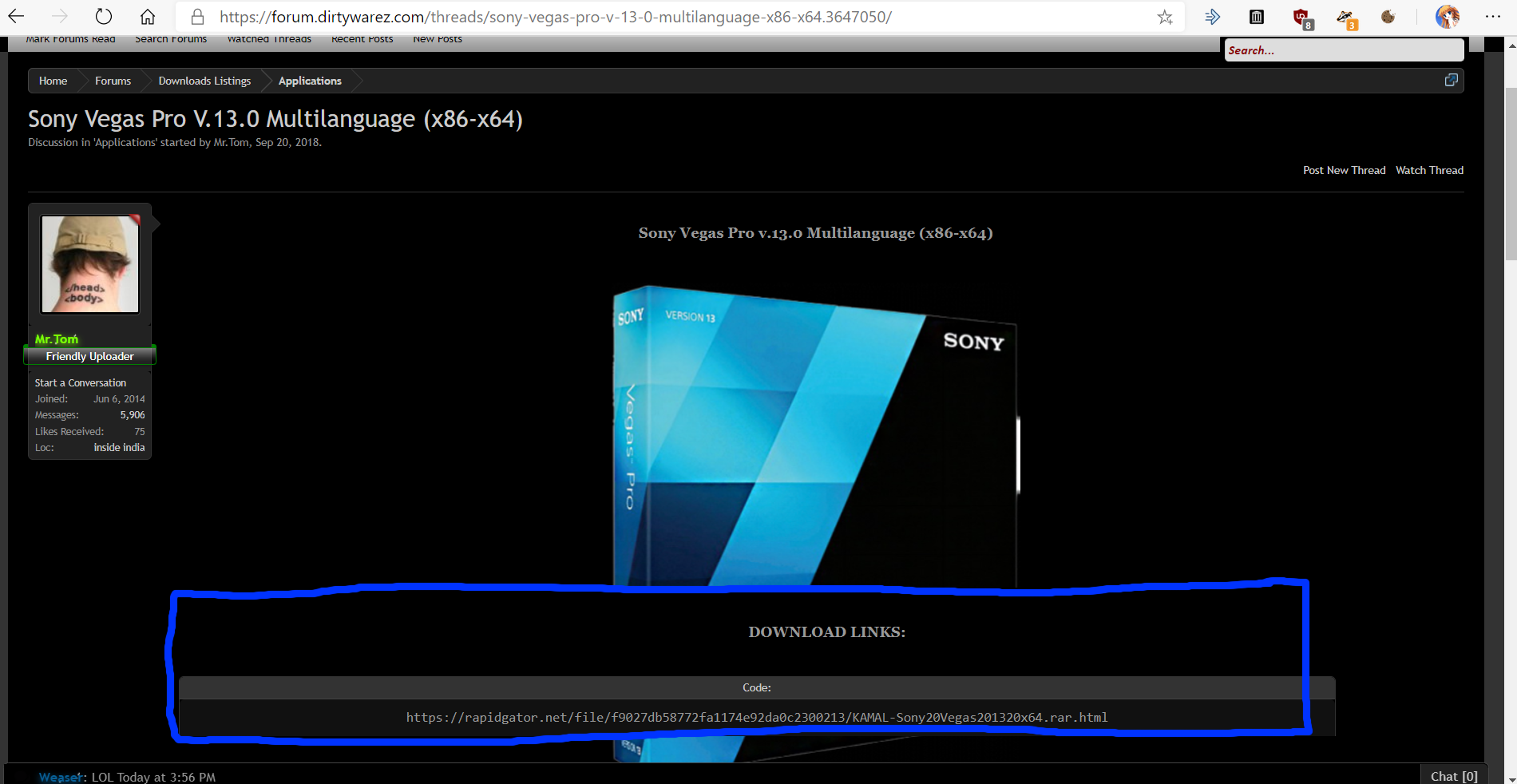
Task: Click the Likes Received count 75
Action: [140, 431]
